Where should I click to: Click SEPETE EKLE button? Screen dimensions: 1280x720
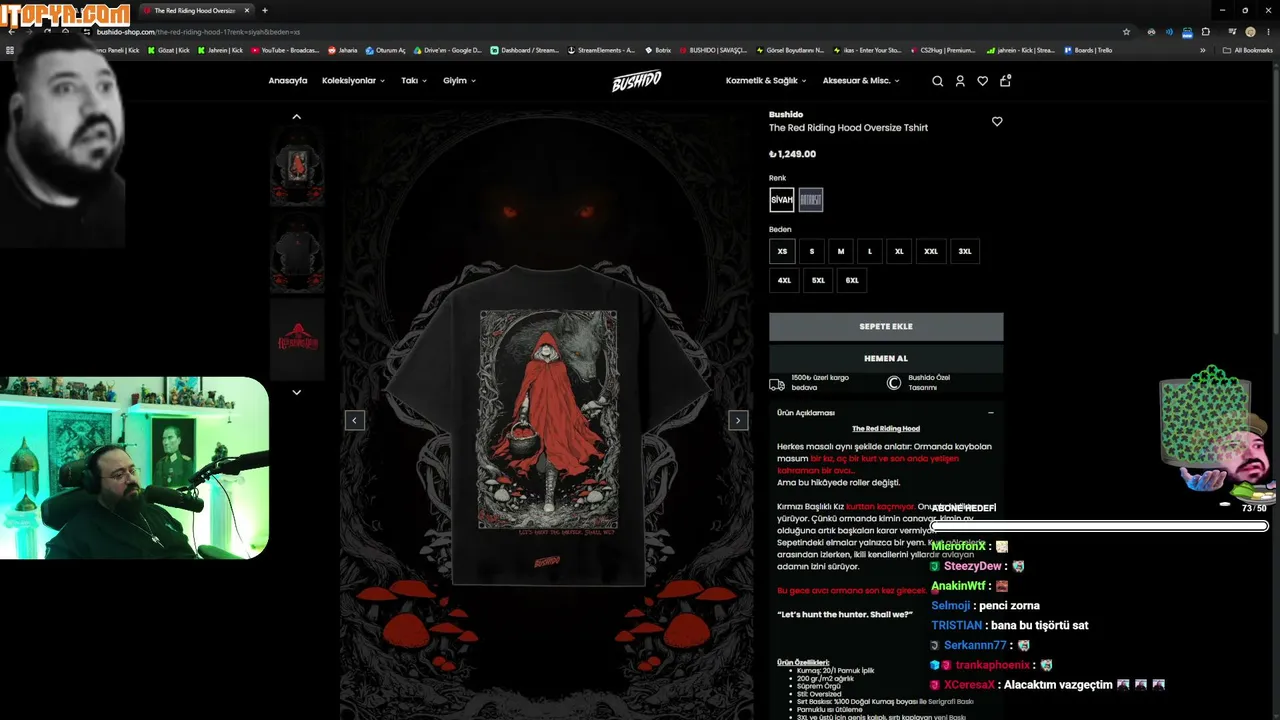pos(886,327)
